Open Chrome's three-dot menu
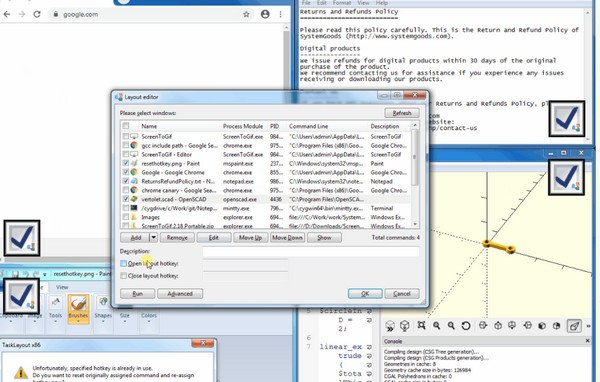Screen dimensions: 600x382 click(x=280, y=14)
